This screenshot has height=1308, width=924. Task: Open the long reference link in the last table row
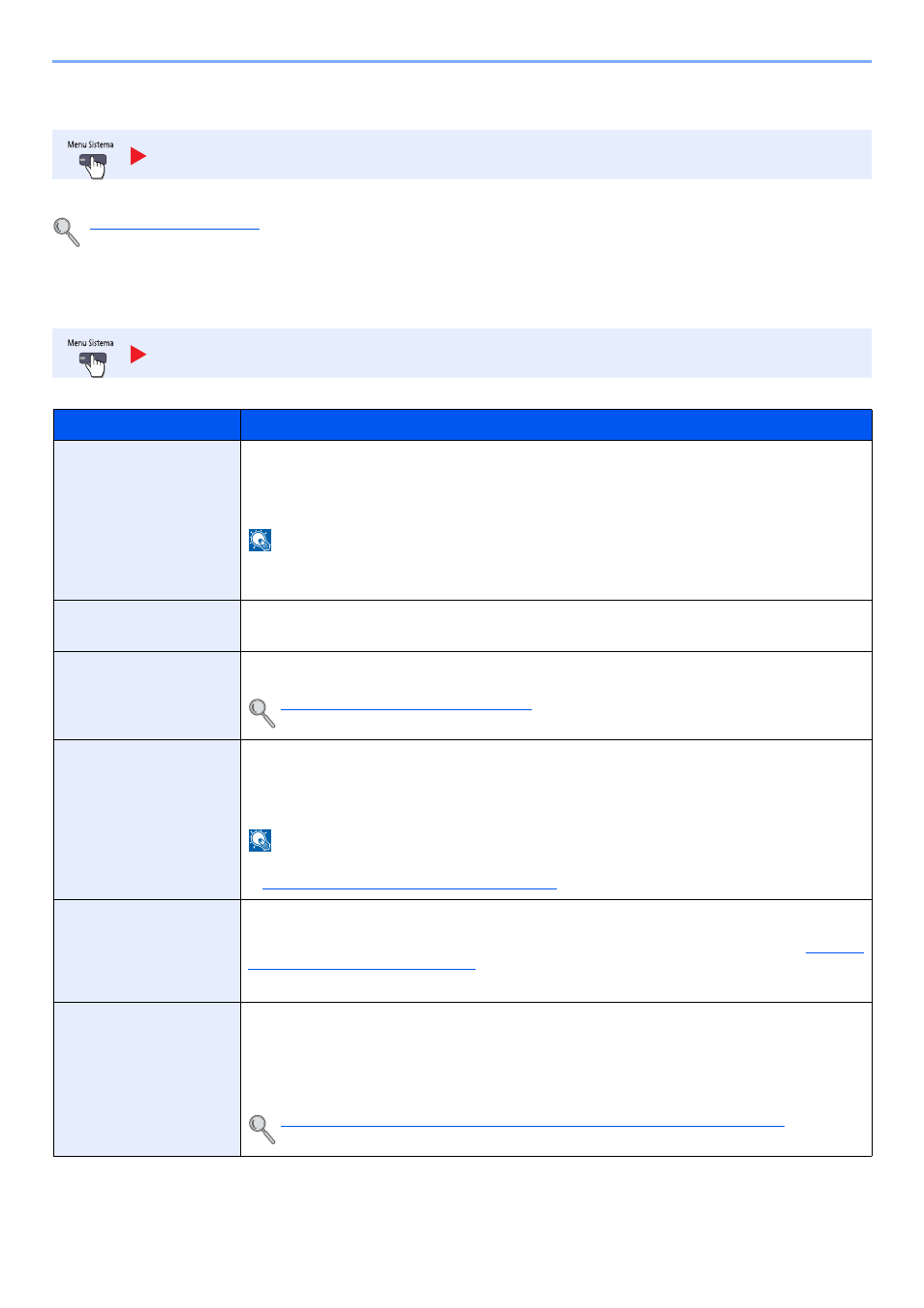tap(532, 1125)
